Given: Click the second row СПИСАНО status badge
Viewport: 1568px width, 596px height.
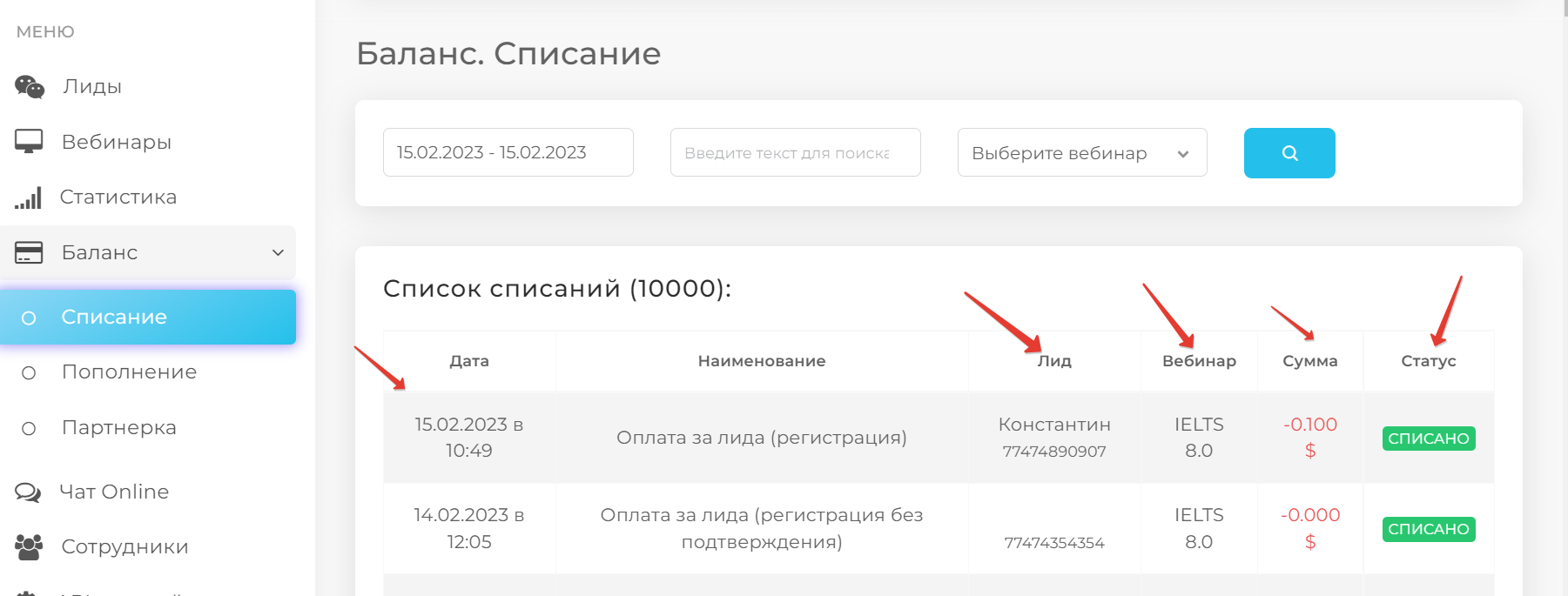Looking at the screenshot, I should (x=1428, y=529).
